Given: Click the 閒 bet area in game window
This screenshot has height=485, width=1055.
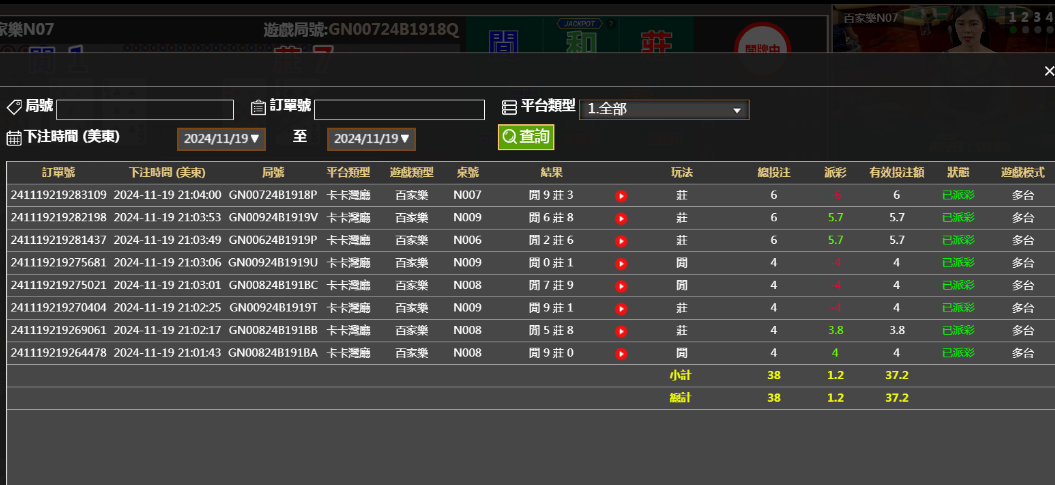Looking at the screenshot, I should pyautogui.click(x=503, y=35).
